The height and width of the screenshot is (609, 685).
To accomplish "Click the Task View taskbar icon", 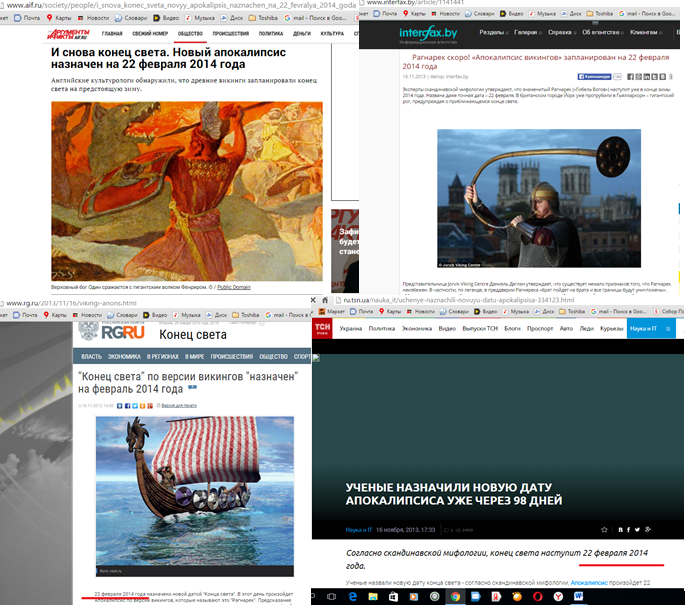I will click(x=332, y=596).
